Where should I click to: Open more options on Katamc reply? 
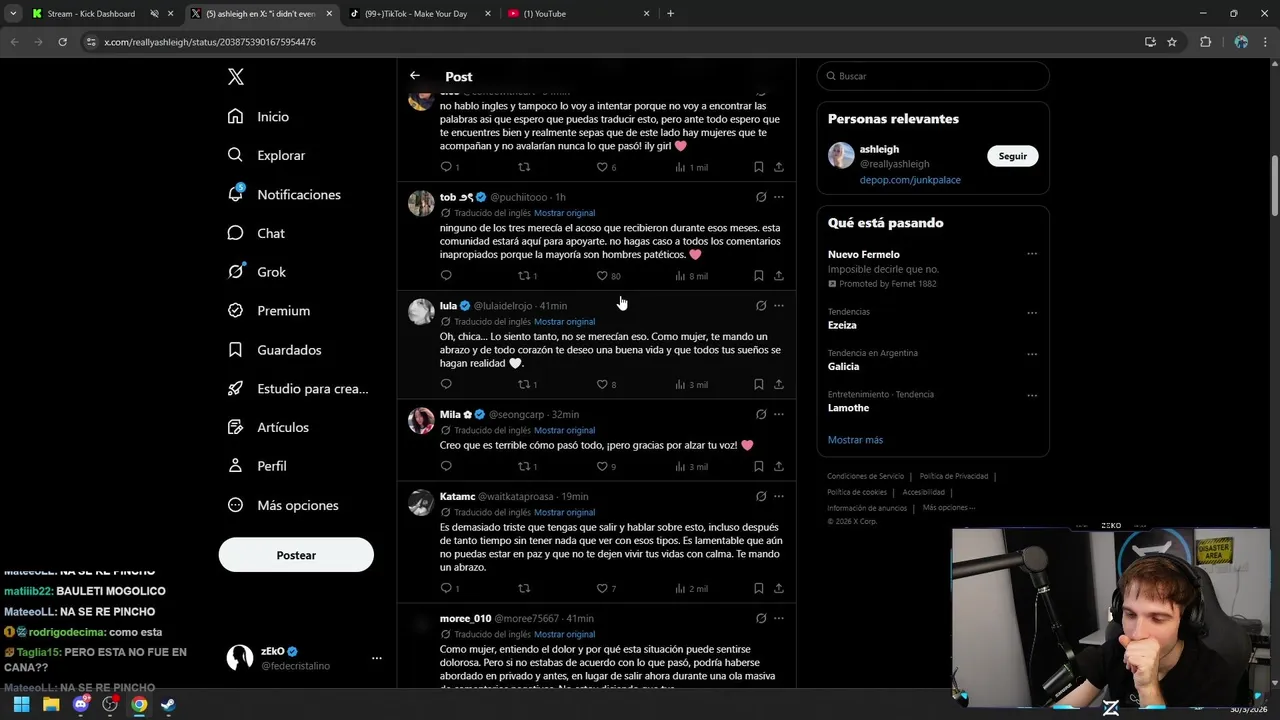click(779, 496)
